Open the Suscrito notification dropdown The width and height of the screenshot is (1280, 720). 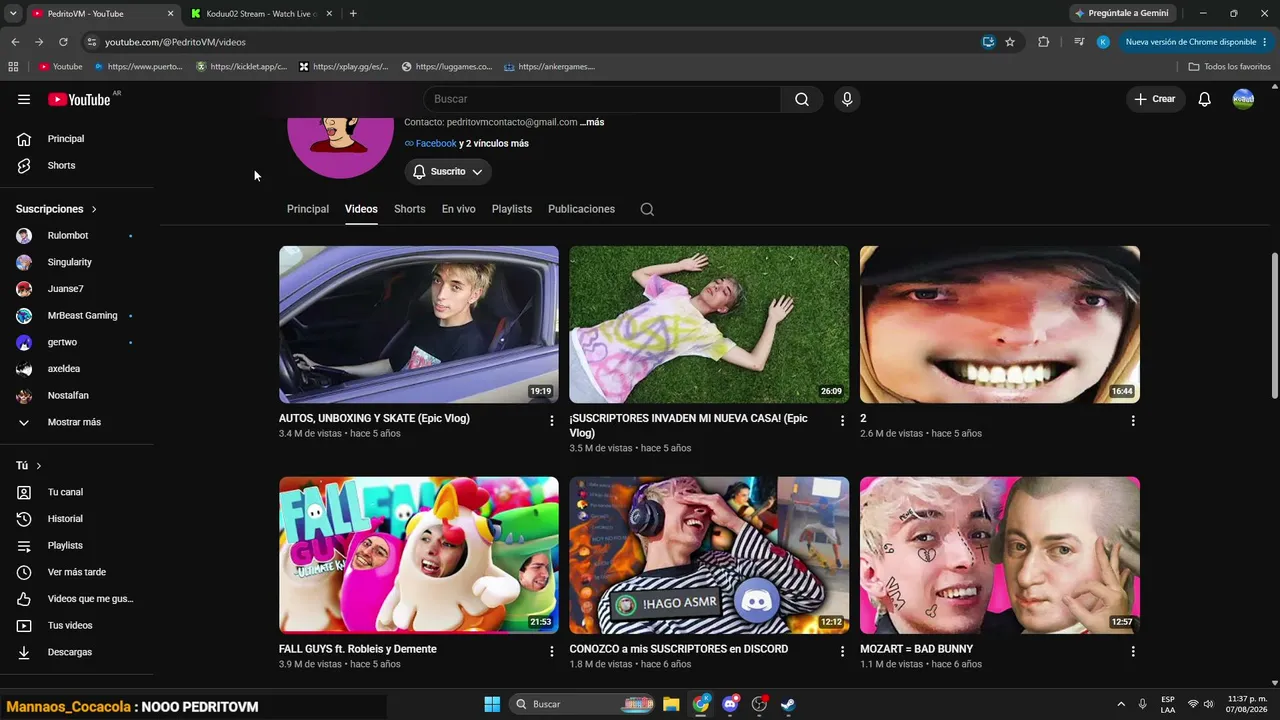[448, 172]
